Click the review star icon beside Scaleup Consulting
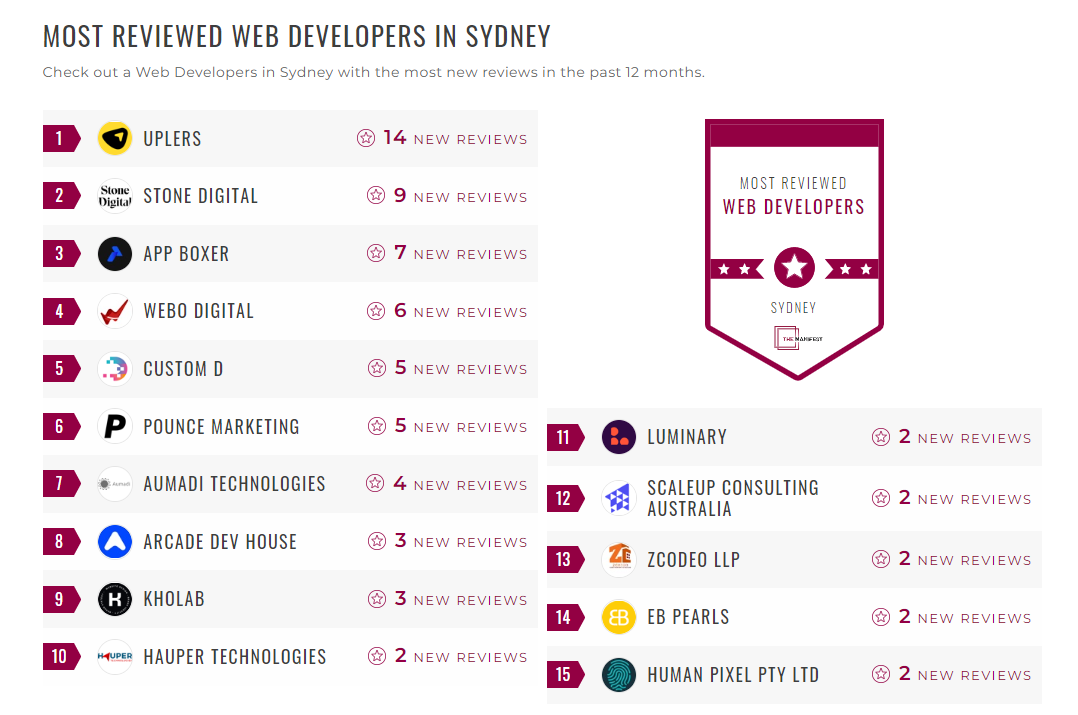The width and height of the screenshot is (1078, 715). coord(881,498)
